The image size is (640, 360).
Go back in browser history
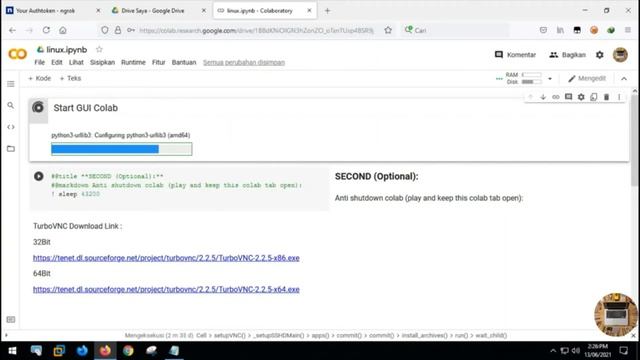[x=12, y=30]
